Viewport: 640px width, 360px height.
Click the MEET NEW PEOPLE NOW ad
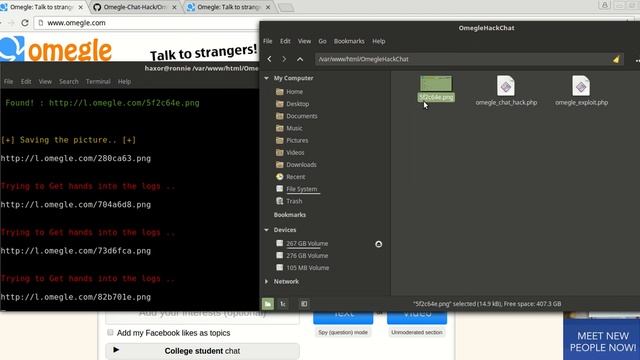click(603, 342)
